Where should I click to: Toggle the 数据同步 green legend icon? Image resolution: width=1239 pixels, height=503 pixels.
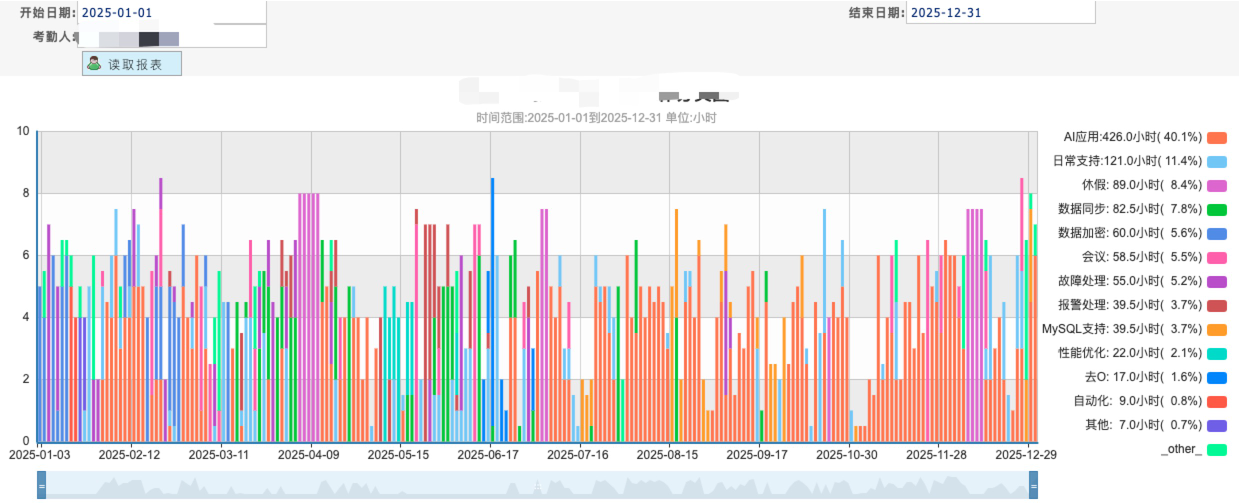(x=1216, y=209)
